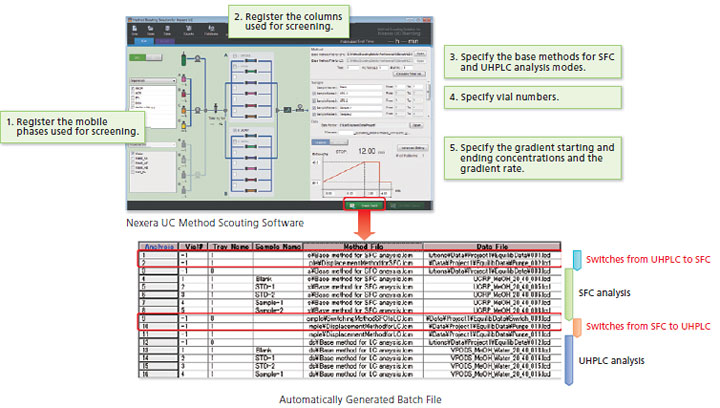Click the sample list vertical scrollbar

(428, 92)
